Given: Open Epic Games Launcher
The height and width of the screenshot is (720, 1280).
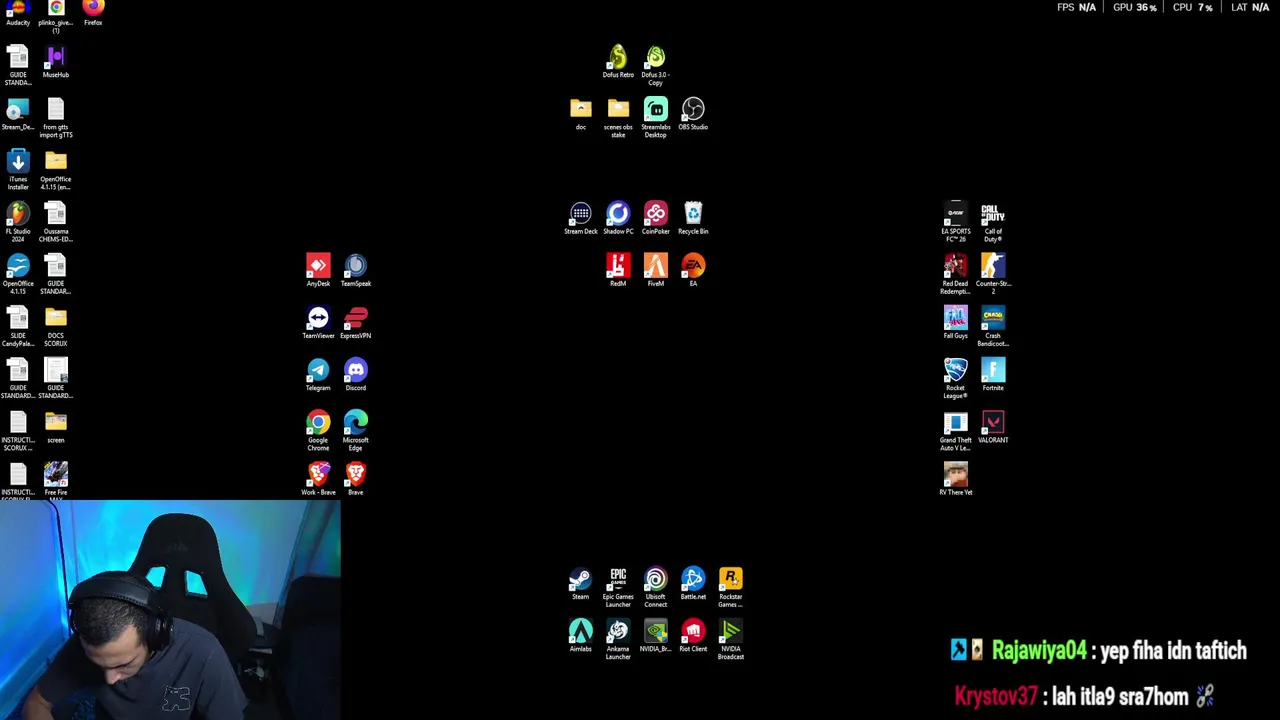Looking at the screenshot, I should coord(618,588).
